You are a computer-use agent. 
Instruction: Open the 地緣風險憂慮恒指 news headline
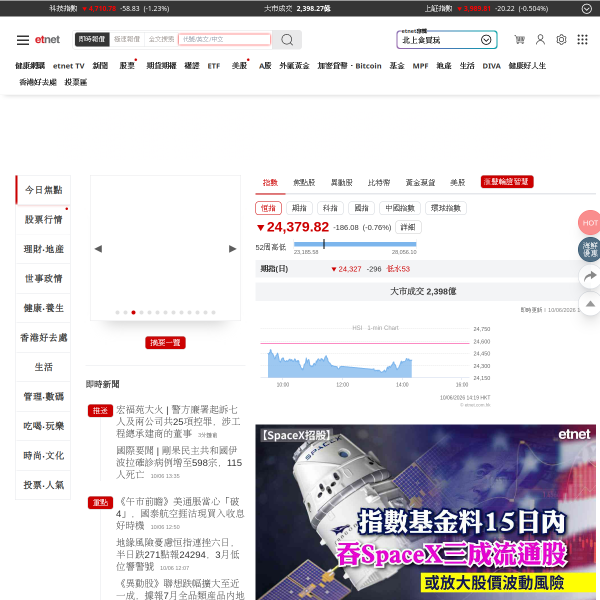click(x=178, y=554)
